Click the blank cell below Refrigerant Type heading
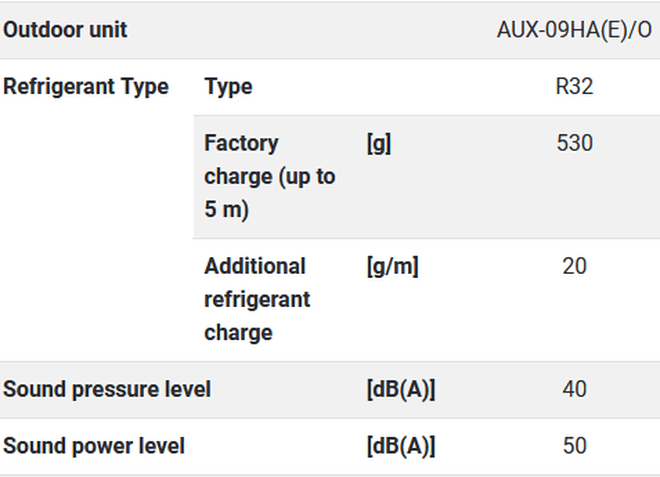660x477 pixels. 96,240
